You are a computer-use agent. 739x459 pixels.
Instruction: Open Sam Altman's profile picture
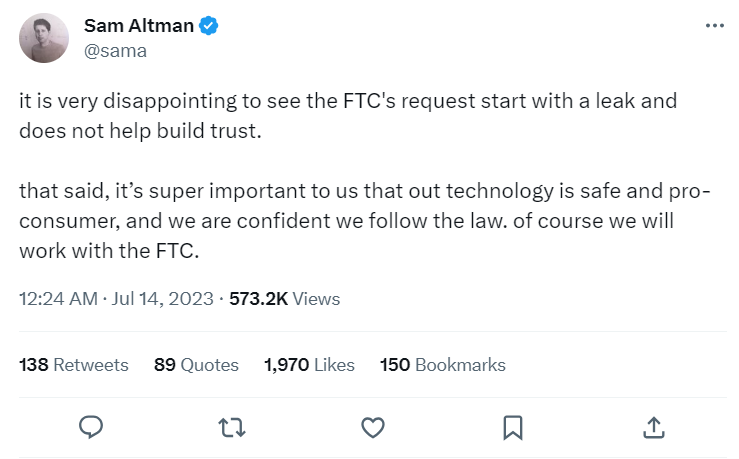click(44, 38)
